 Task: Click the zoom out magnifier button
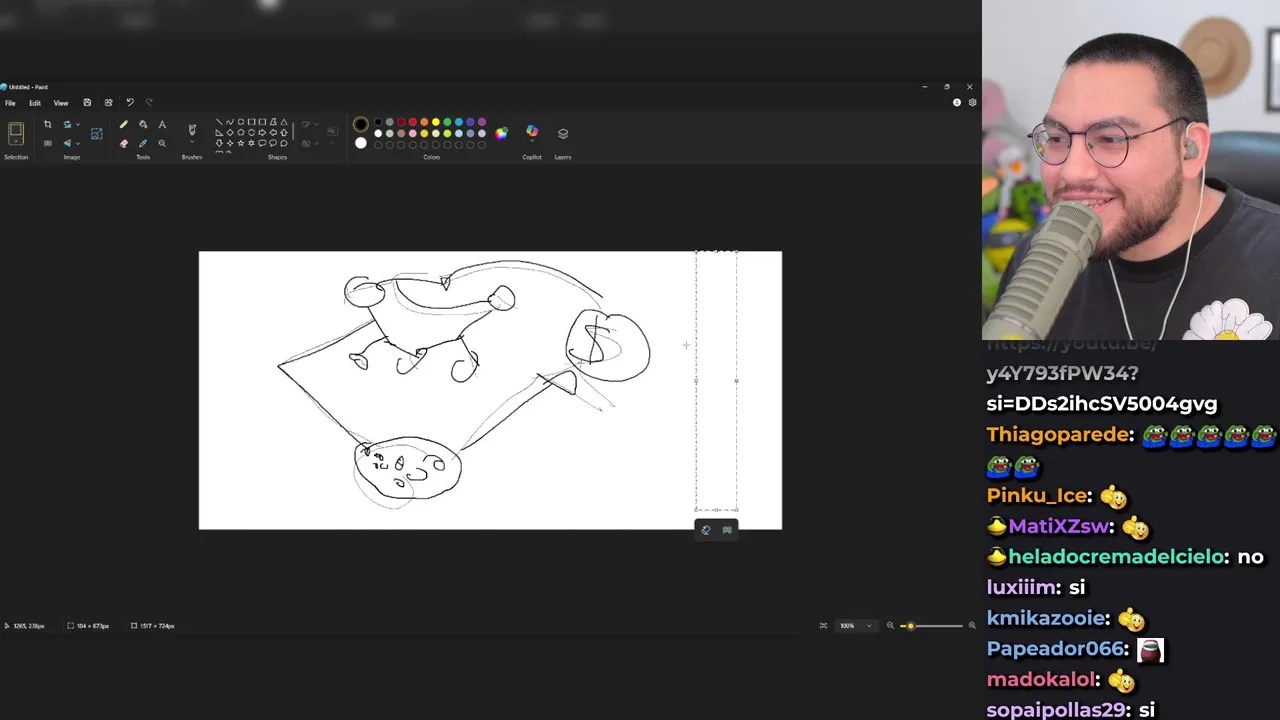pyautogui.click(x=890, y=626)
